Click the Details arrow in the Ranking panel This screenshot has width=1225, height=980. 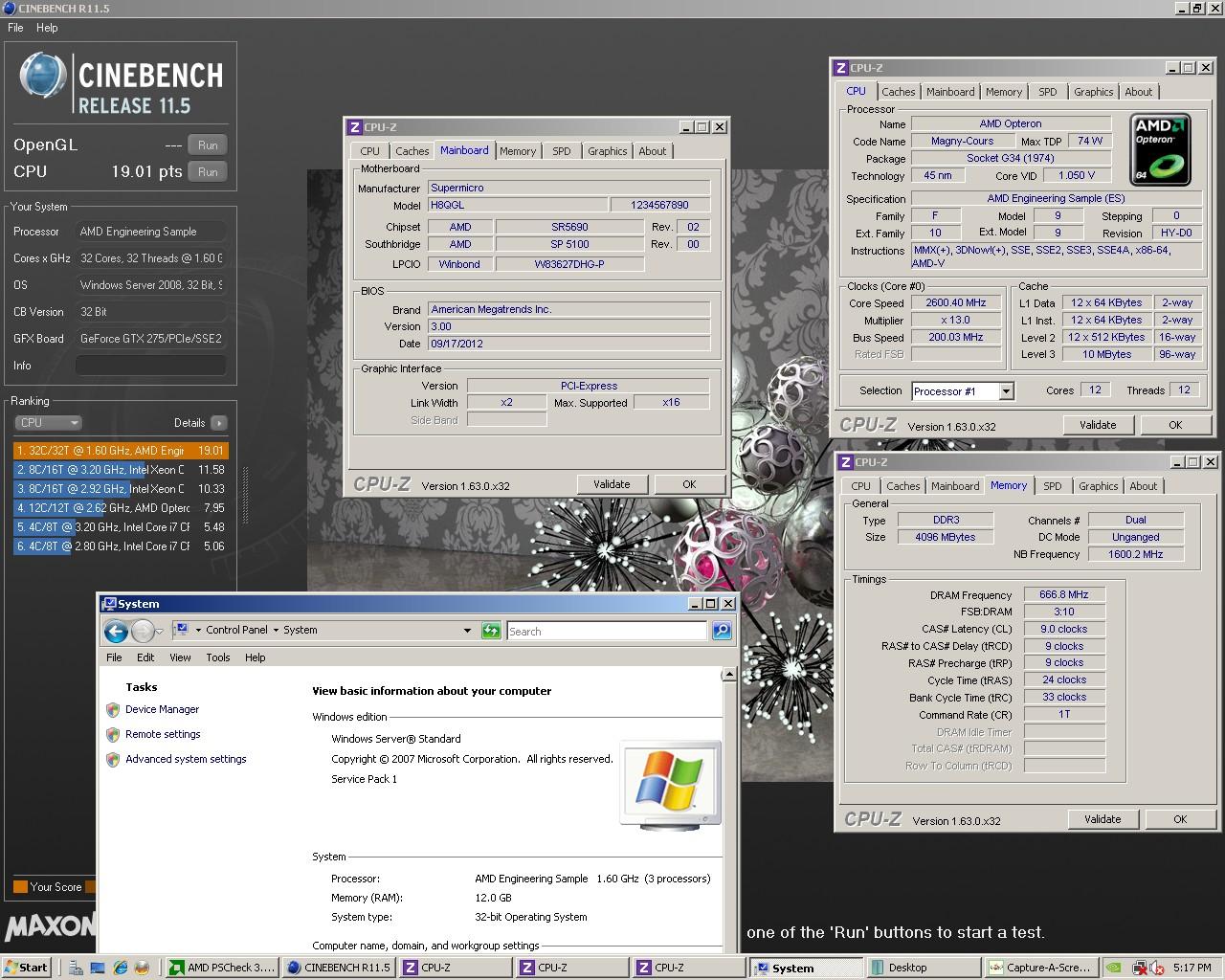(219, 423)
